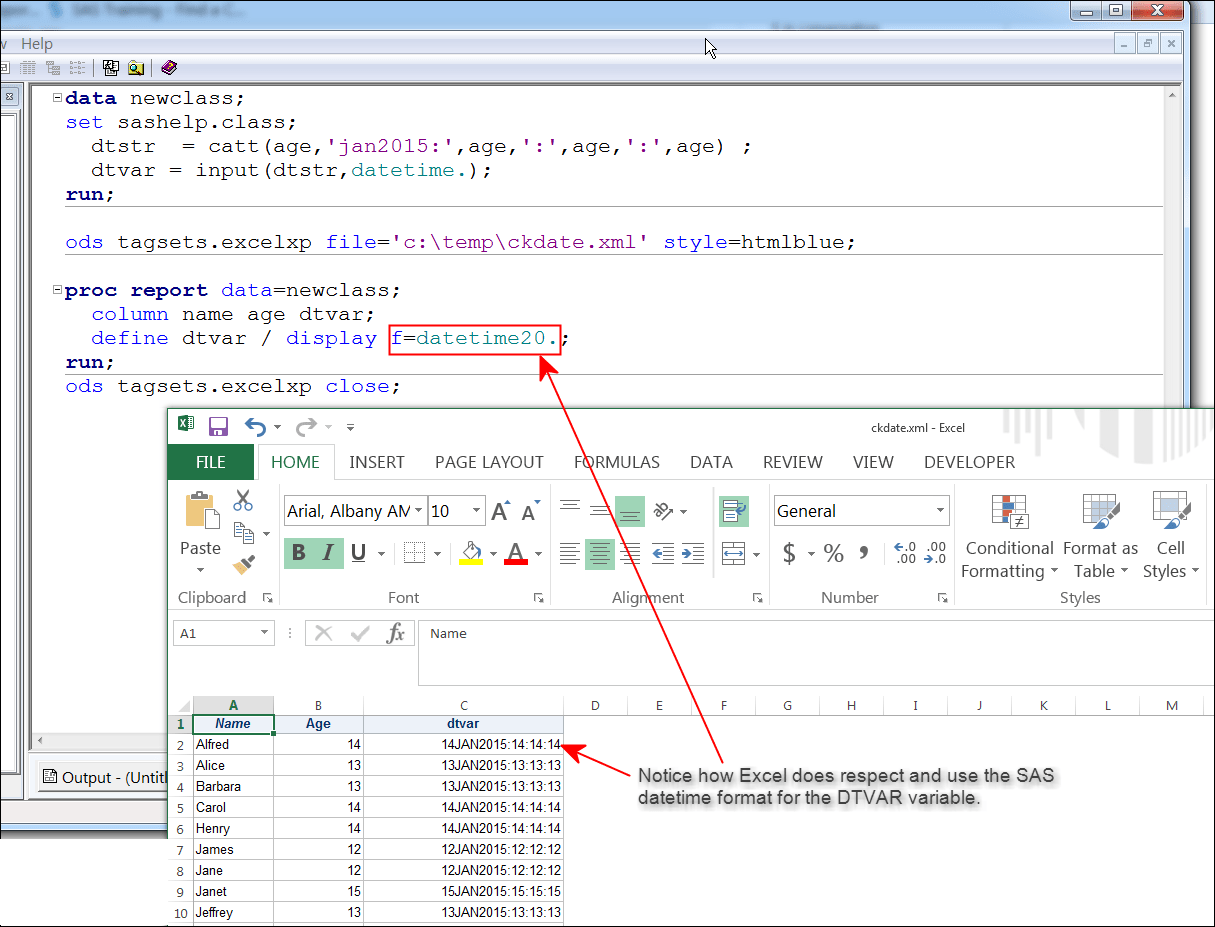Viewport: 1215px width, 927px height.
Task: Open the Help menu in SAS
Action: pyautogui.click(x=37, y=43)
